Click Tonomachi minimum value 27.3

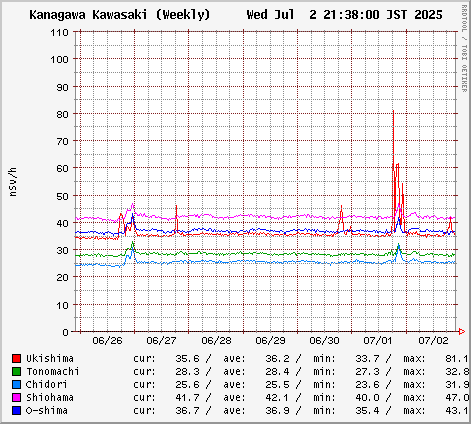pyautogui.click(x=367, y=371)
